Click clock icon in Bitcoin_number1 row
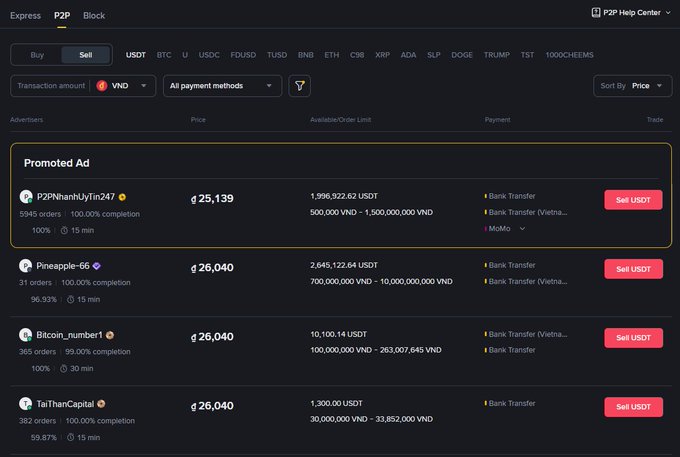This screenshot has width=680, height=457. tap(63, 369)
